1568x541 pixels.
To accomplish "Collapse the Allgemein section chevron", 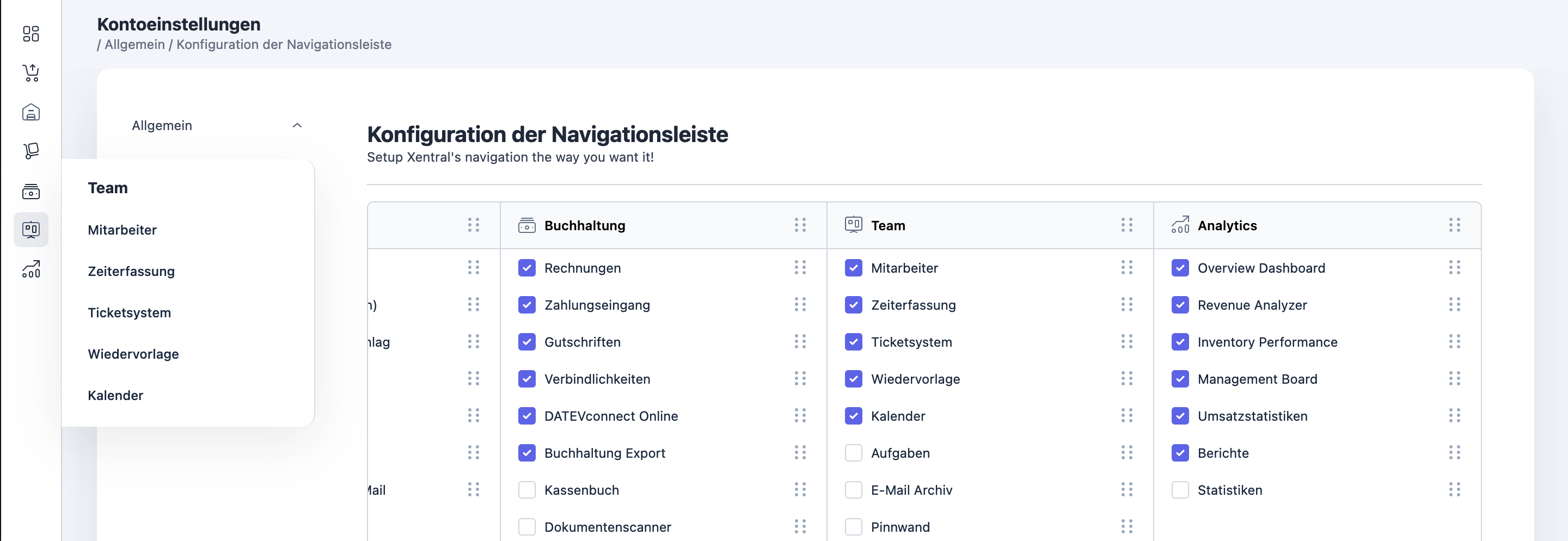I will pyautogui.click(x=297, y=125).
